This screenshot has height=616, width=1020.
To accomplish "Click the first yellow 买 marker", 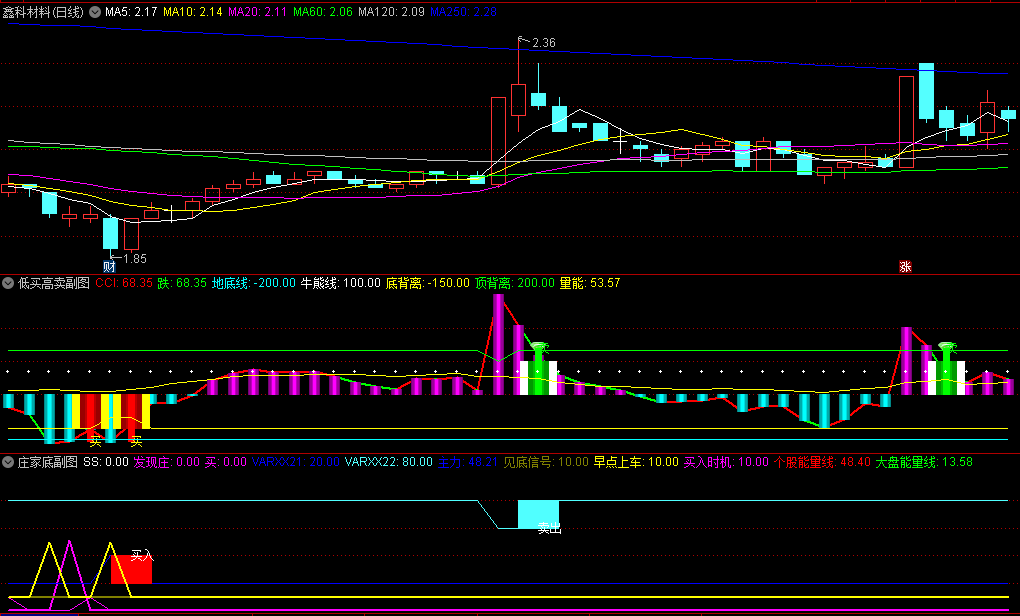I will (96, 443).
